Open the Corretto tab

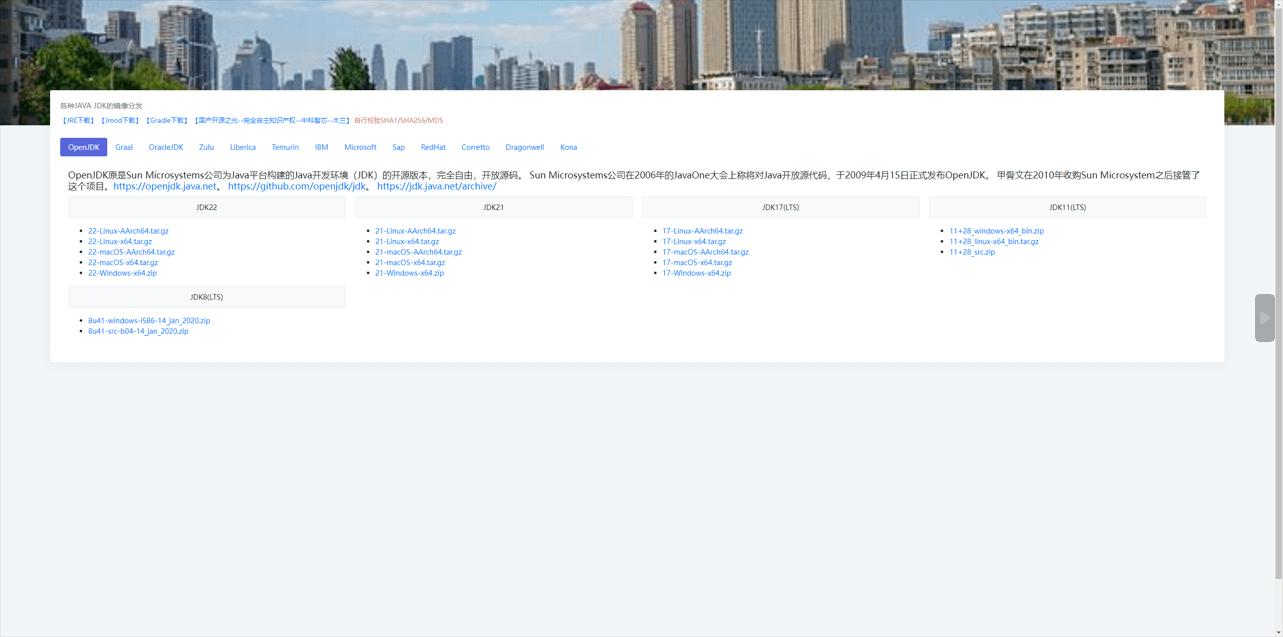coord(475,147)
